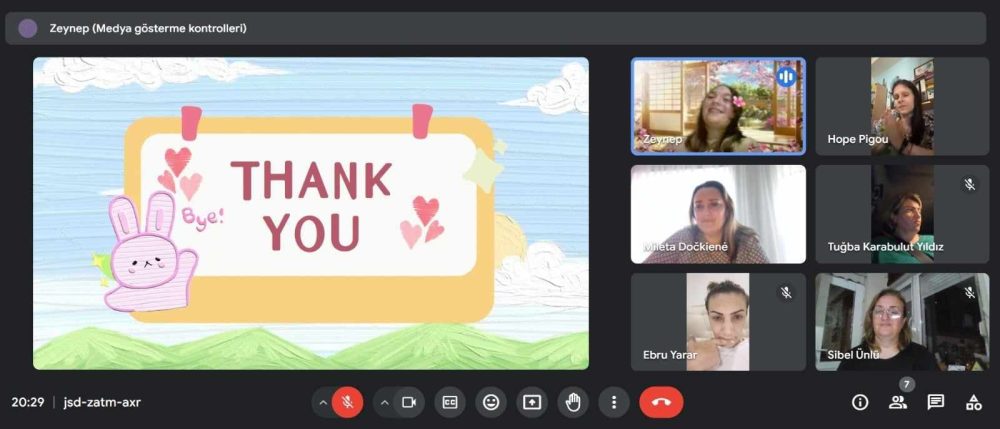This screenshot has height=429, width=1000.
Task: Click the 20:29 clock text
Action: click(x=27, y=403)
